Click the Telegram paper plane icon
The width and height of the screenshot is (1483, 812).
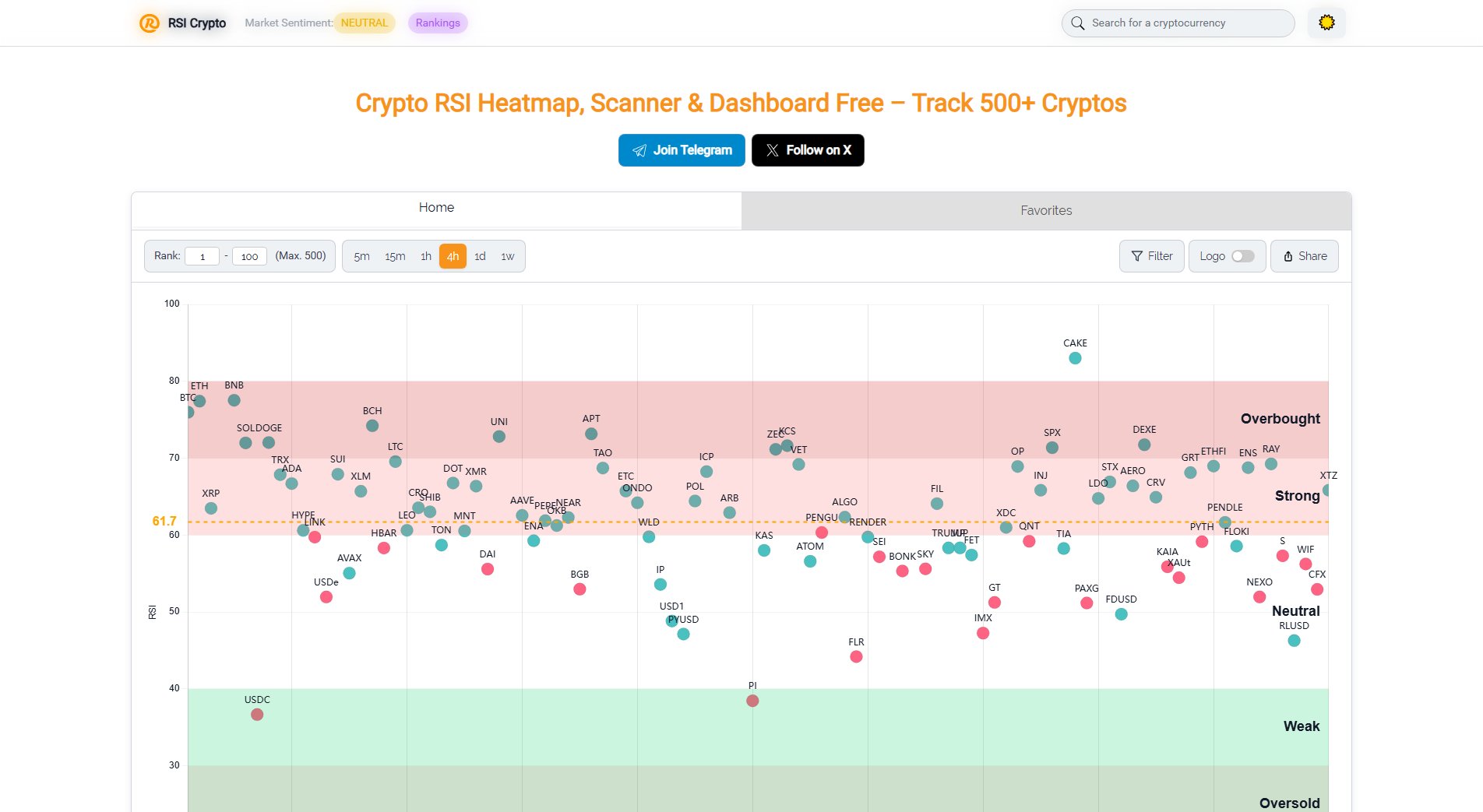pyautogui.click(x=639, y=150)
